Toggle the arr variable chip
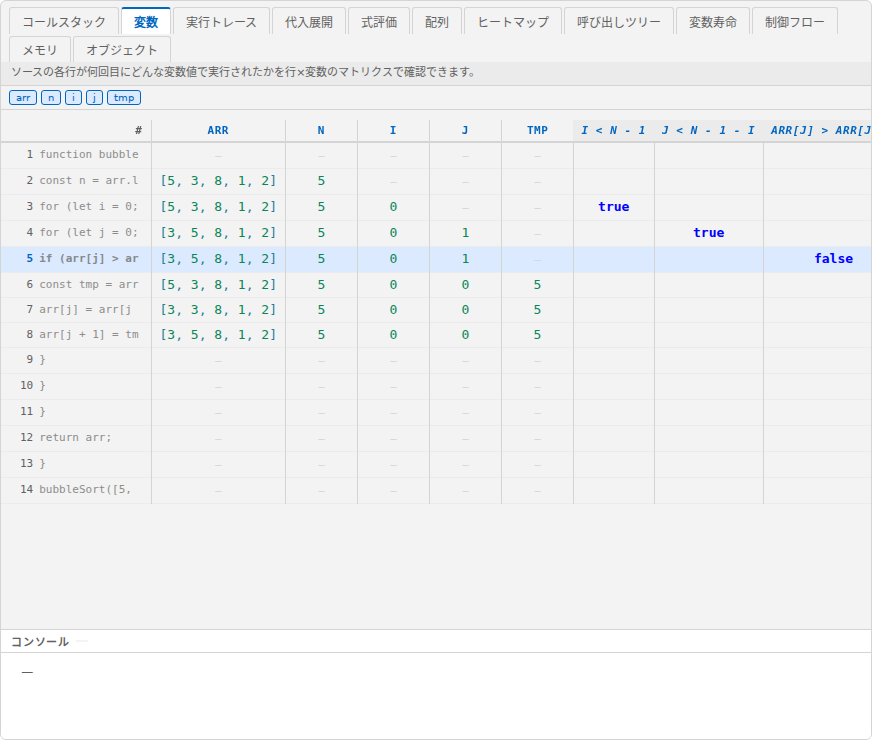Viewport: 872px width, 740px height. pos(23,98)
